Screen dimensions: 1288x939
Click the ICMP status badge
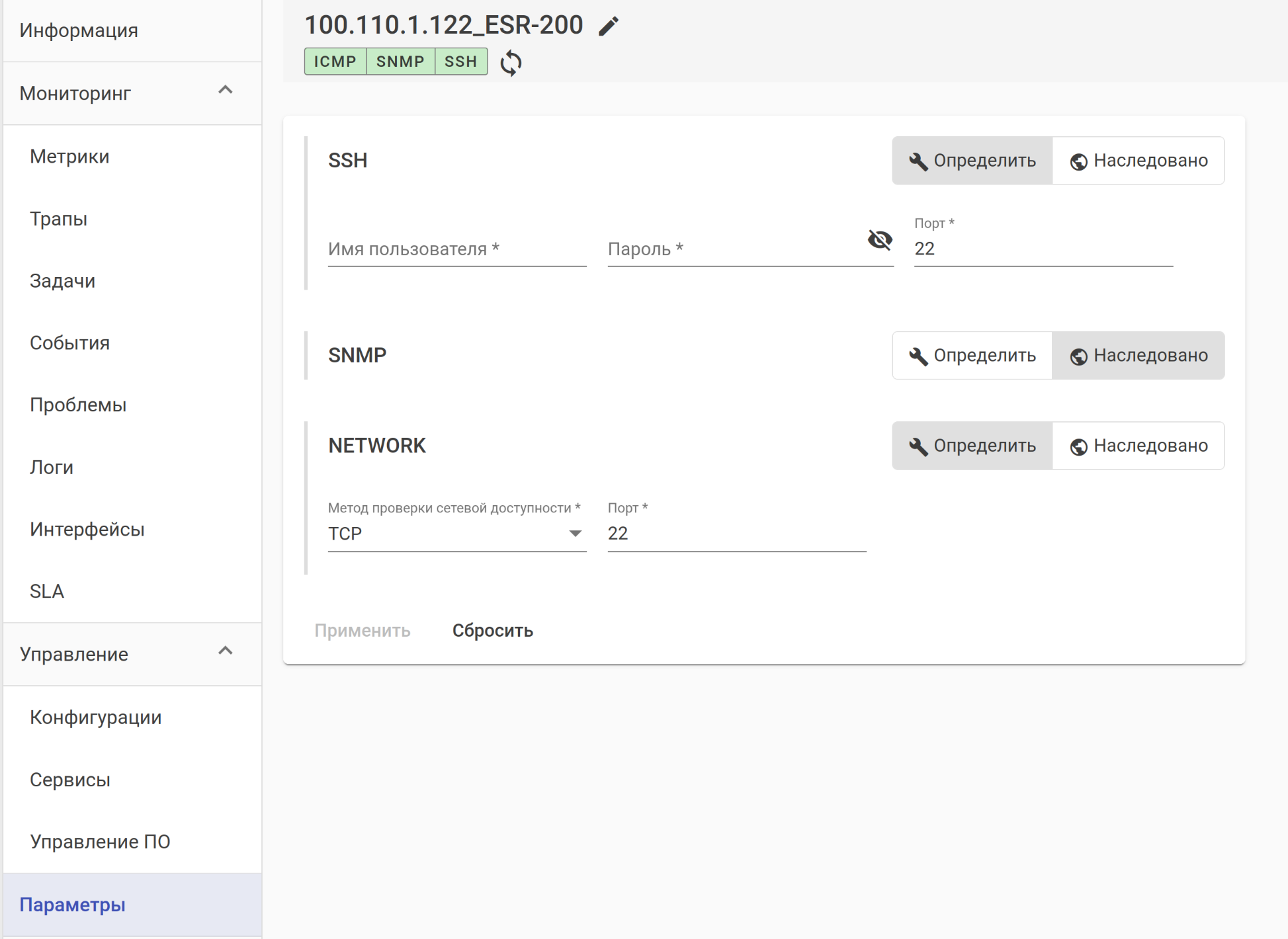pyautogui.click(x=335, y=61)
